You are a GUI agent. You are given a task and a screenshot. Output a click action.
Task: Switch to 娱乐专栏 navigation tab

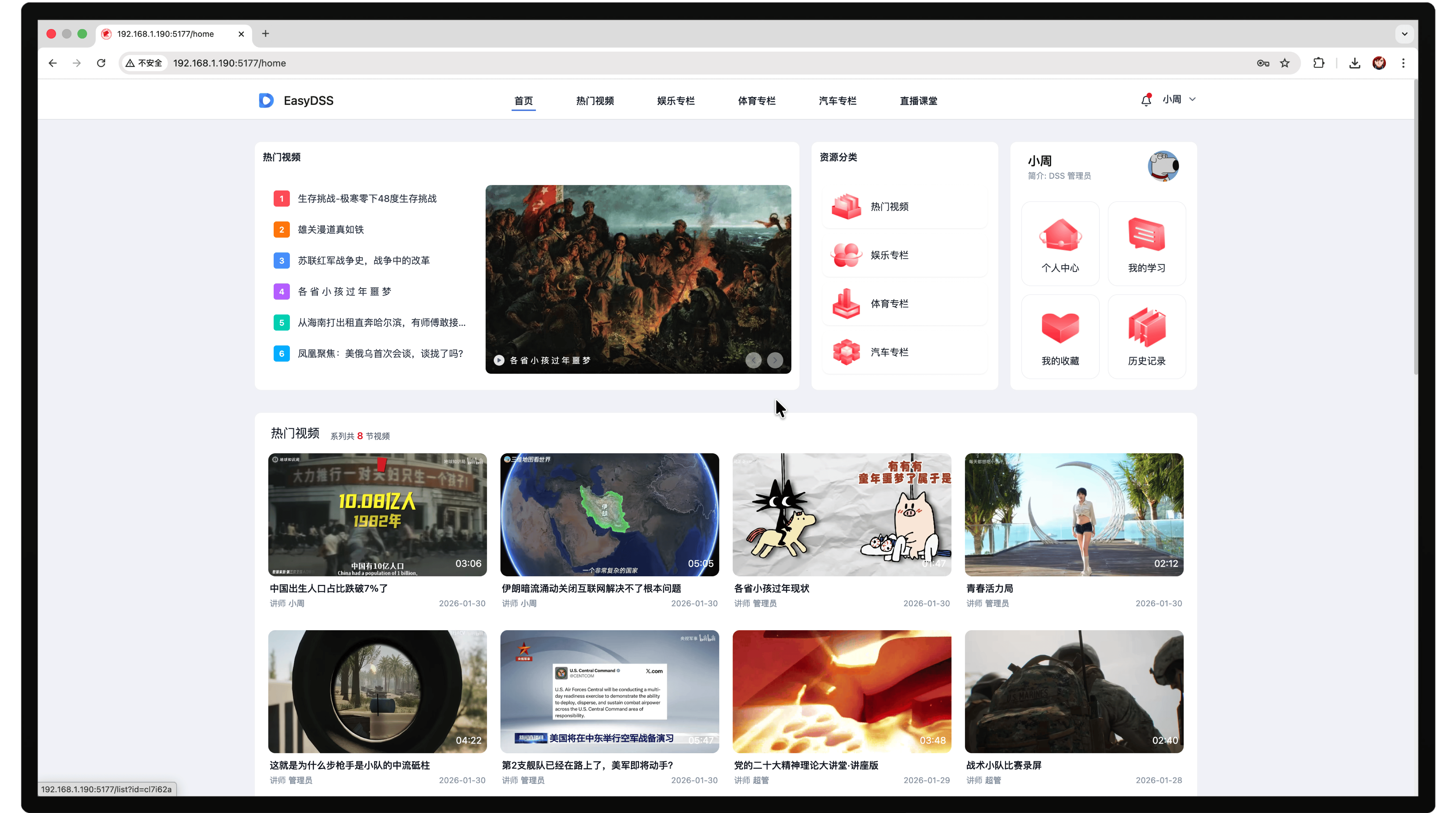675,101
